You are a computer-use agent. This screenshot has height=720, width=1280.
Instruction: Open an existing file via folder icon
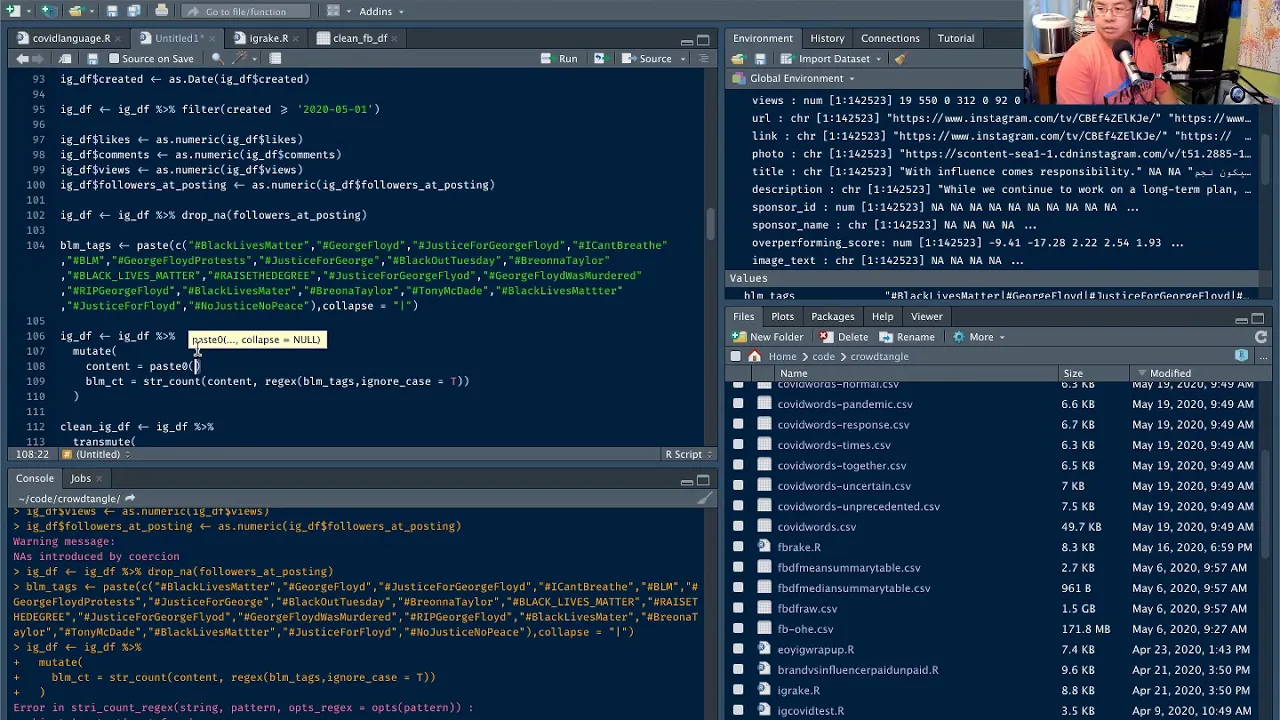click(x=75, y=11)
